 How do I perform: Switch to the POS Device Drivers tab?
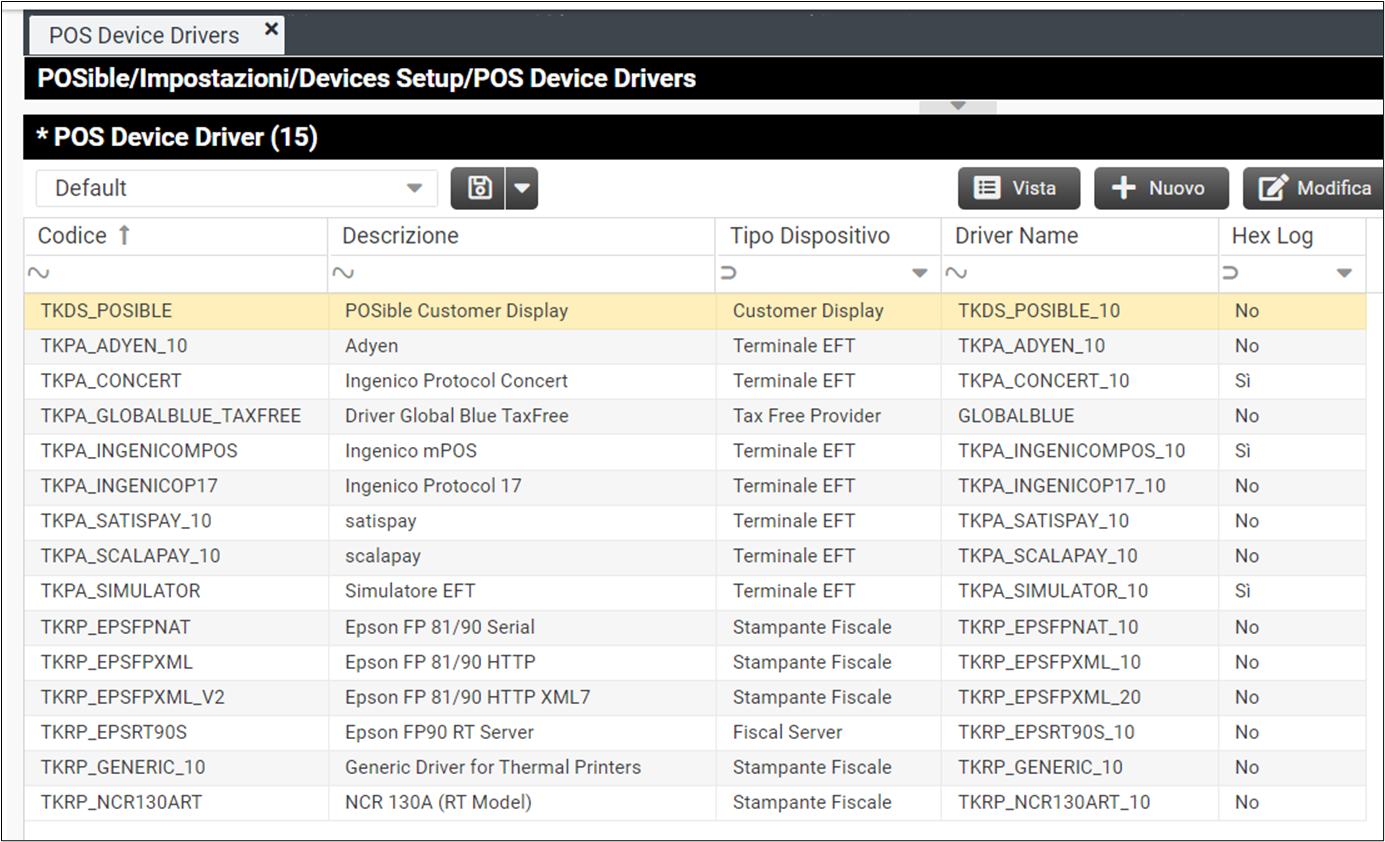(x=144, y=36)
